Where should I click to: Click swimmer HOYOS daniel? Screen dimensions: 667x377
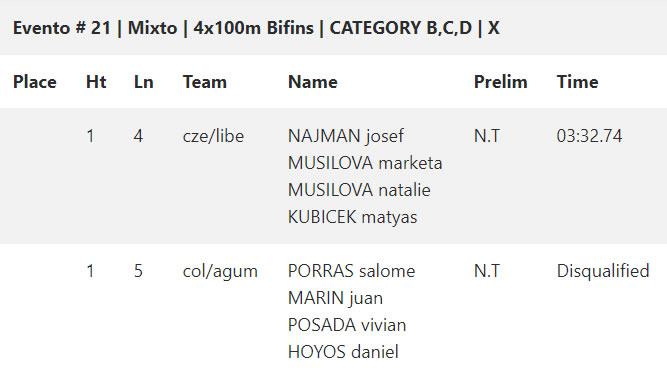[343, 352]
